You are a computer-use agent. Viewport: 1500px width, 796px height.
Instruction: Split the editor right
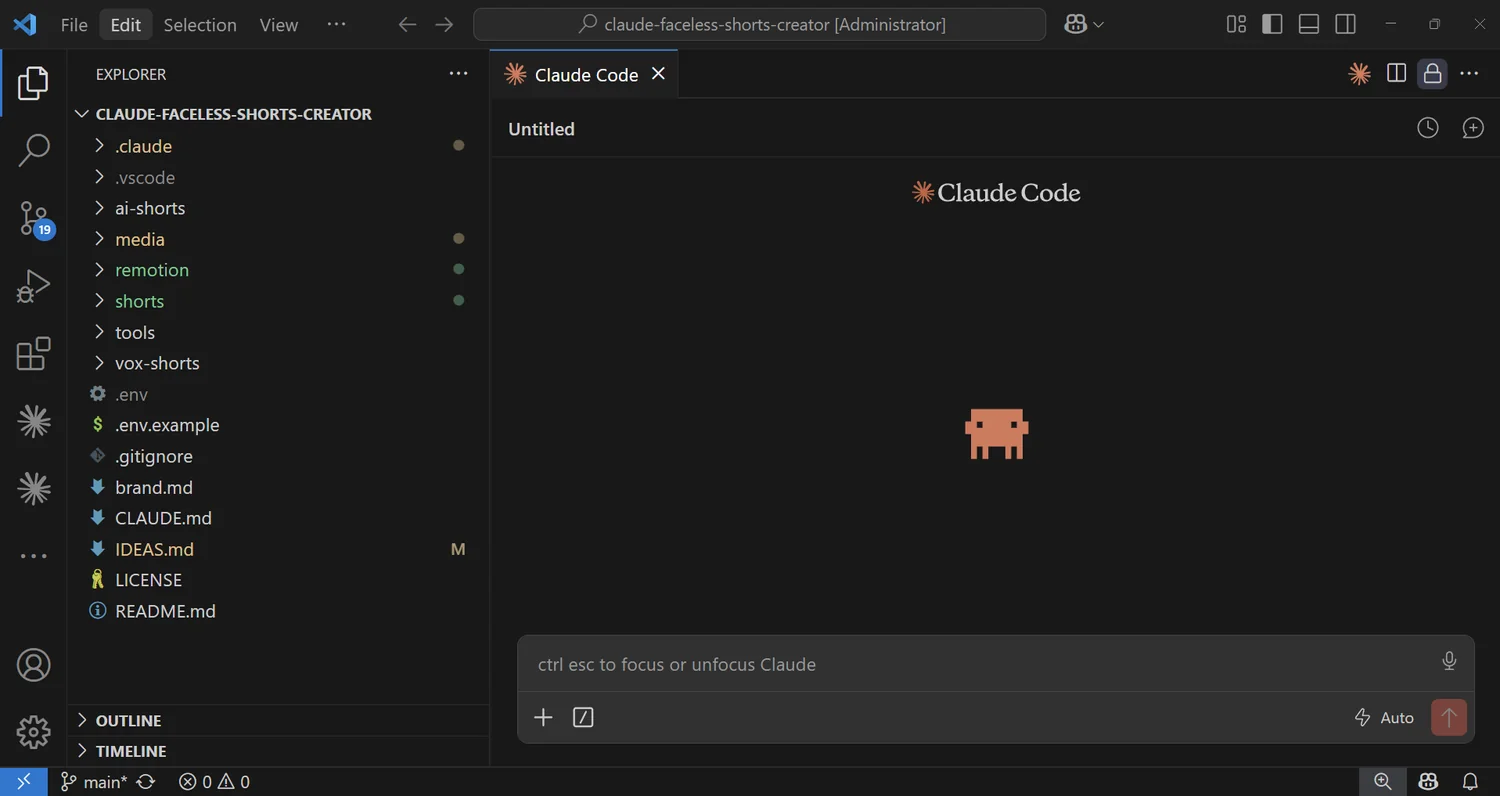point(1396,73)
